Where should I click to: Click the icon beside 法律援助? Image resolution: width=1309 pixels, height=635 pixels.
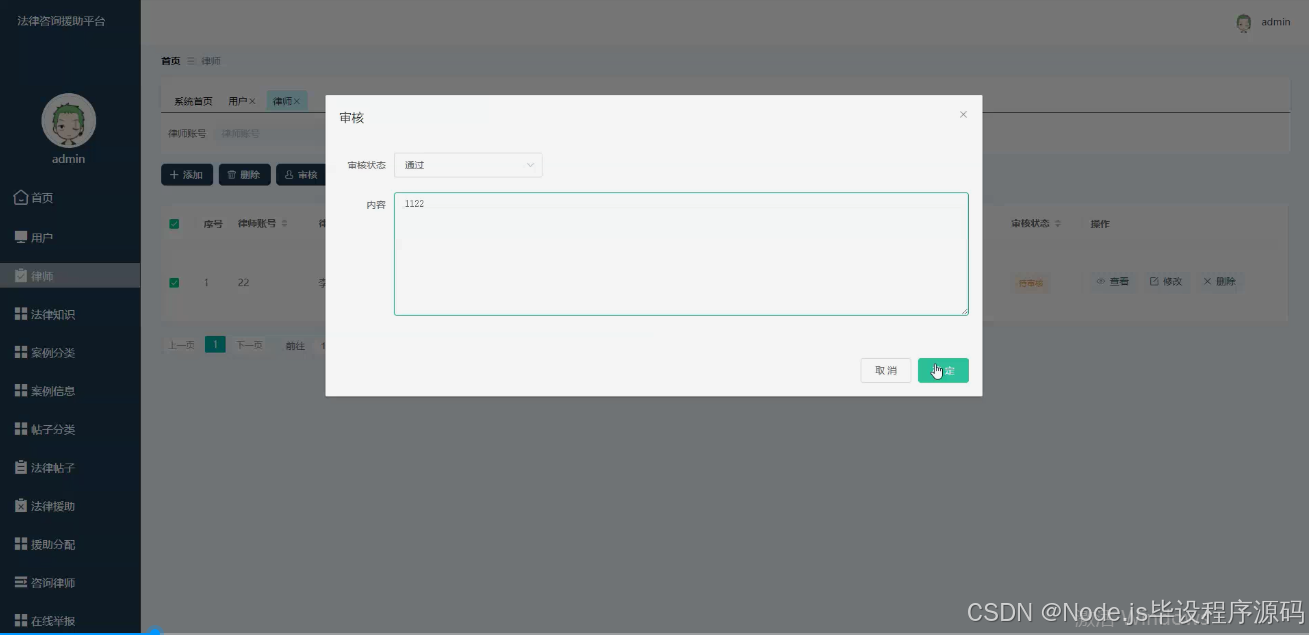point(20,505)
